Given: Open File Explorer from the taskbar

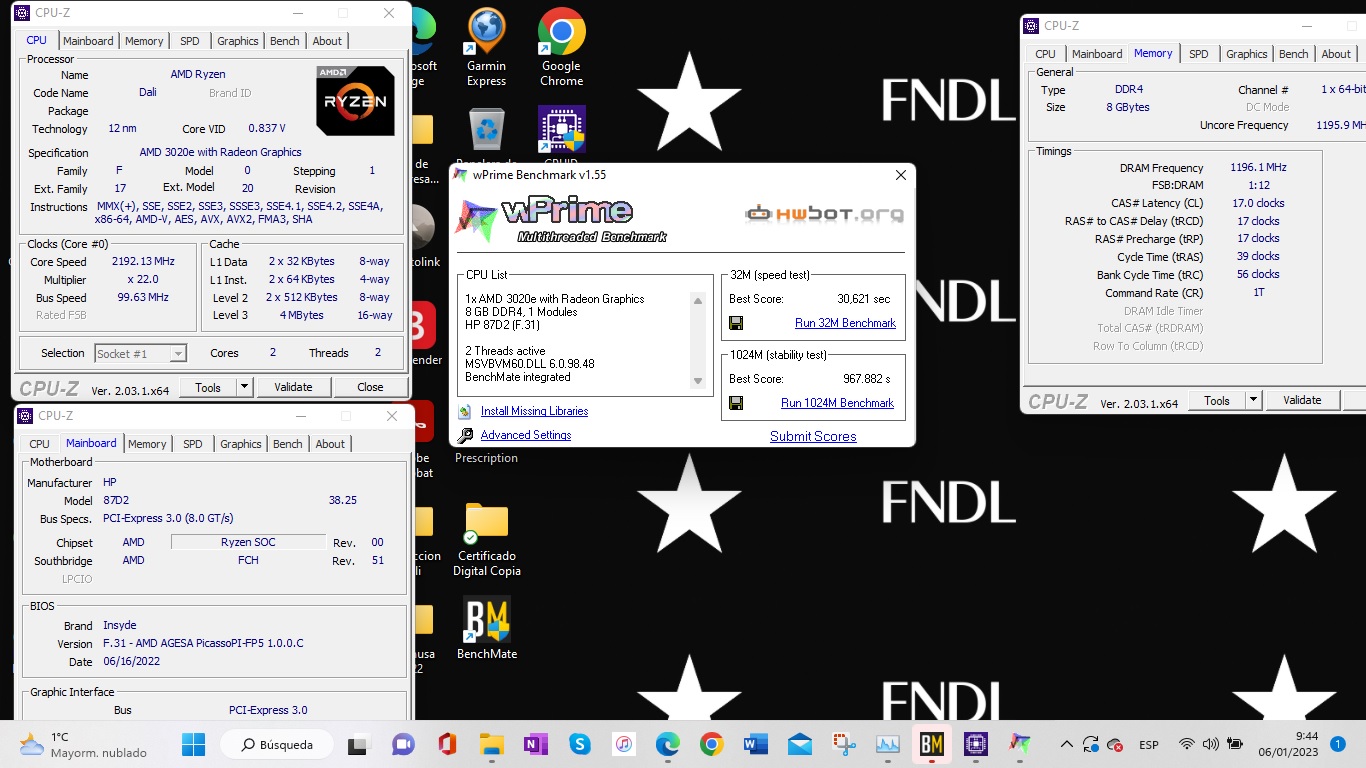Looking at the screenshot, I should (x=491, y=744).
